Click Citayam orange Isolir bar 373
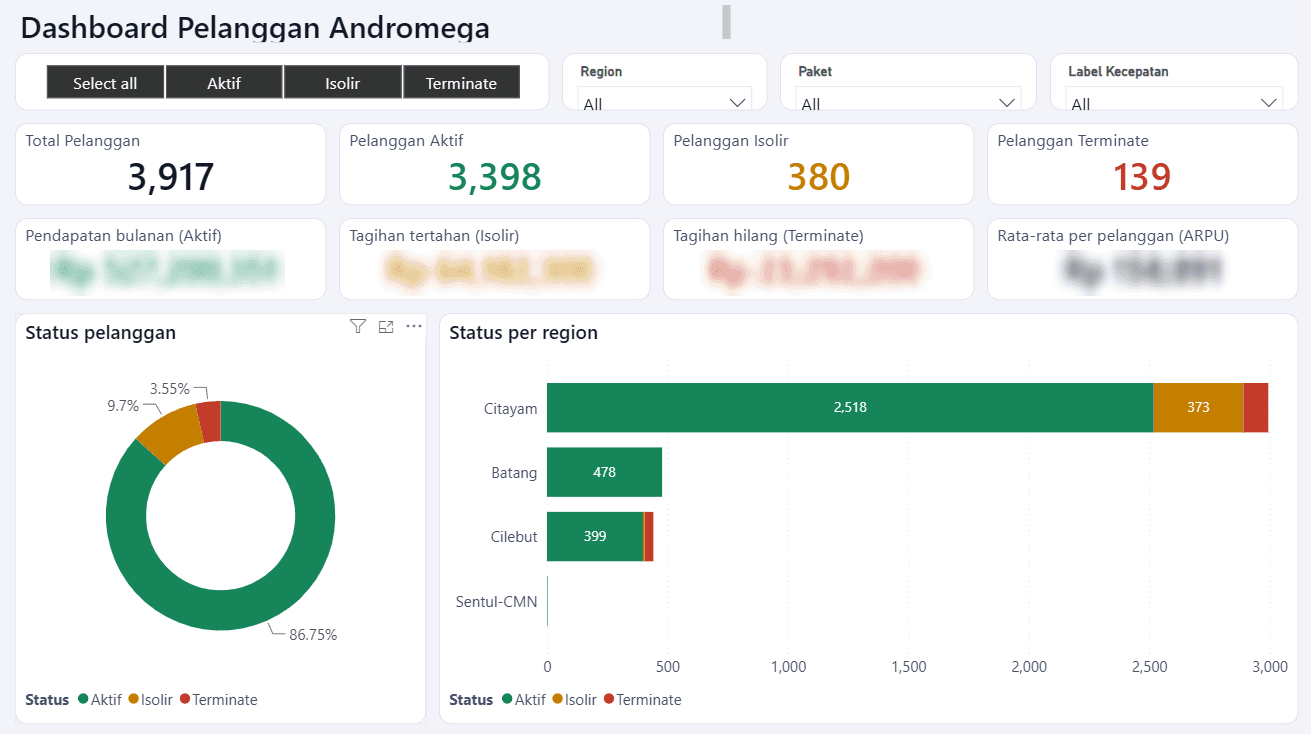The image size is (1311, 734). point(1198,407)
